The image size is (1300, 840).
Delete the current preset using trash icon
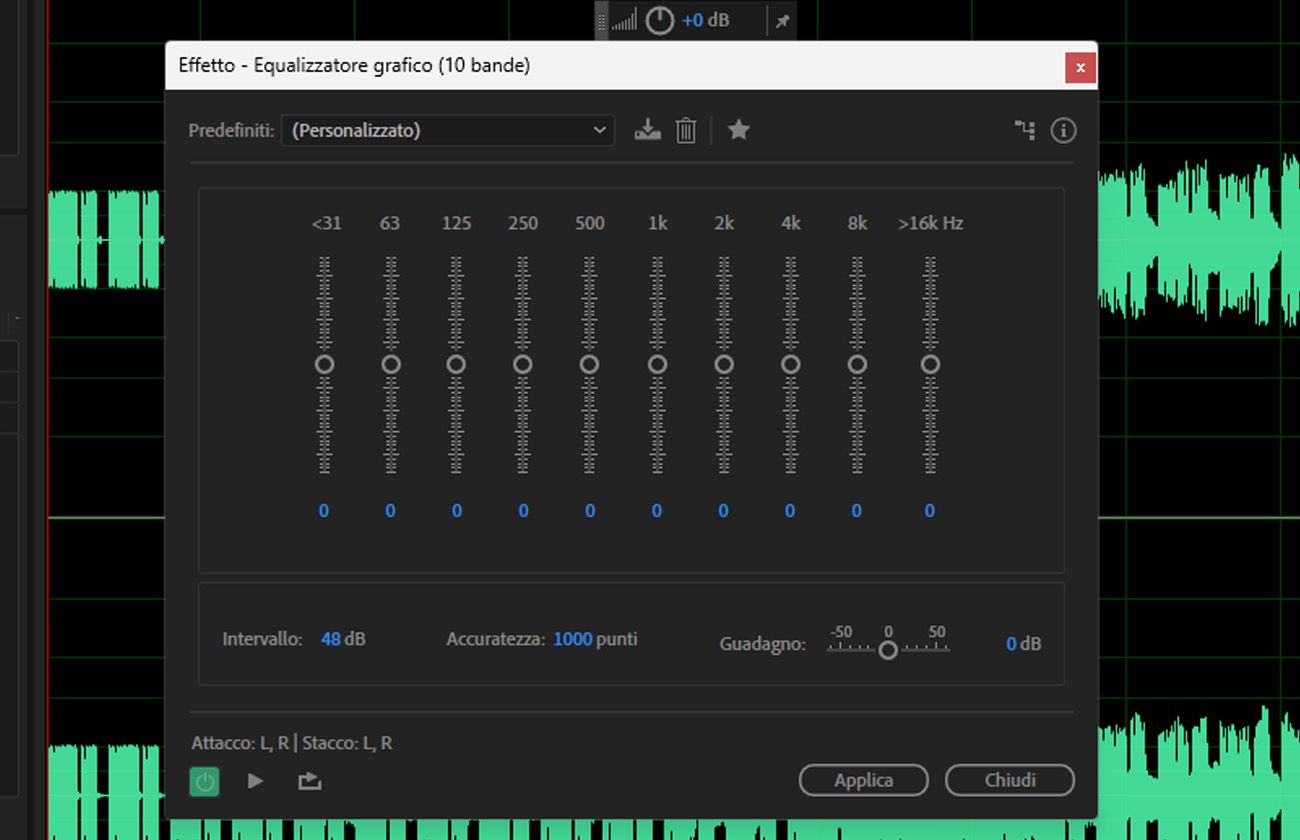pyautogui.click(x=685, y=129)
